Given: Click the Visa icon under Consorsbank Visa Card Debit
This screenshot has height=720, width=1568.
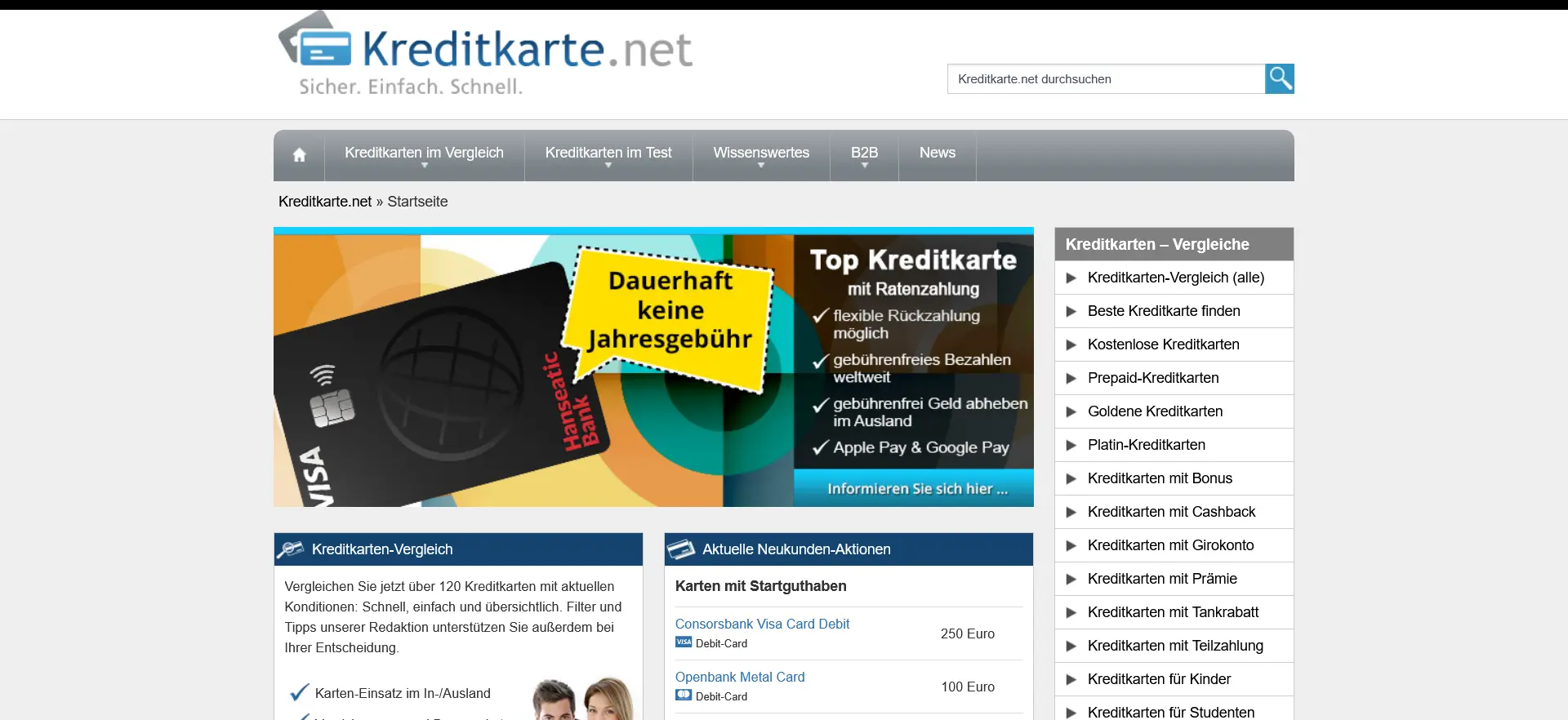Looking at the screenshot, I should pyautogui.click(x=684, y=642).
